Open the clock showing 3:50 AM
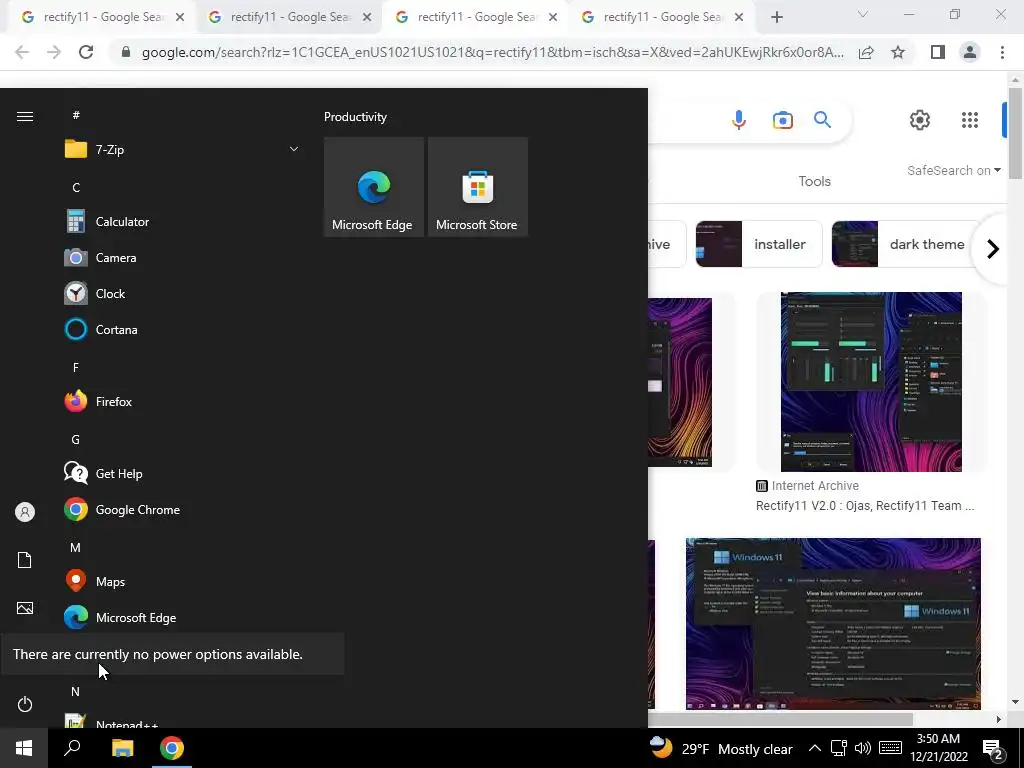 click(x=938, y=748)
